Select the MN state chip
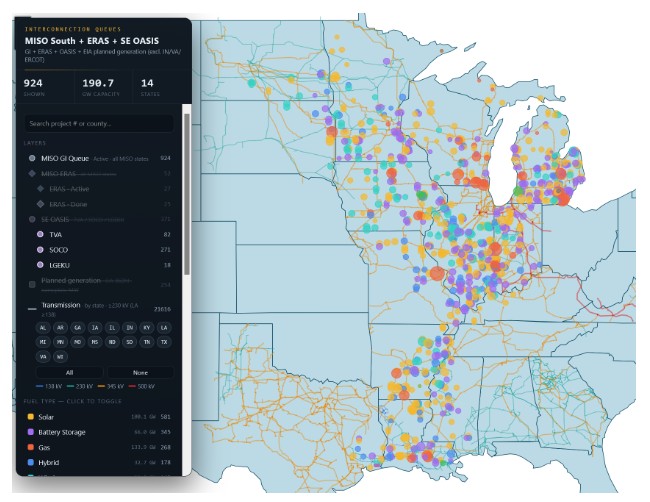The width and height of the screenshot is (650, 502). pyautogui.click(x=61, y=342)
